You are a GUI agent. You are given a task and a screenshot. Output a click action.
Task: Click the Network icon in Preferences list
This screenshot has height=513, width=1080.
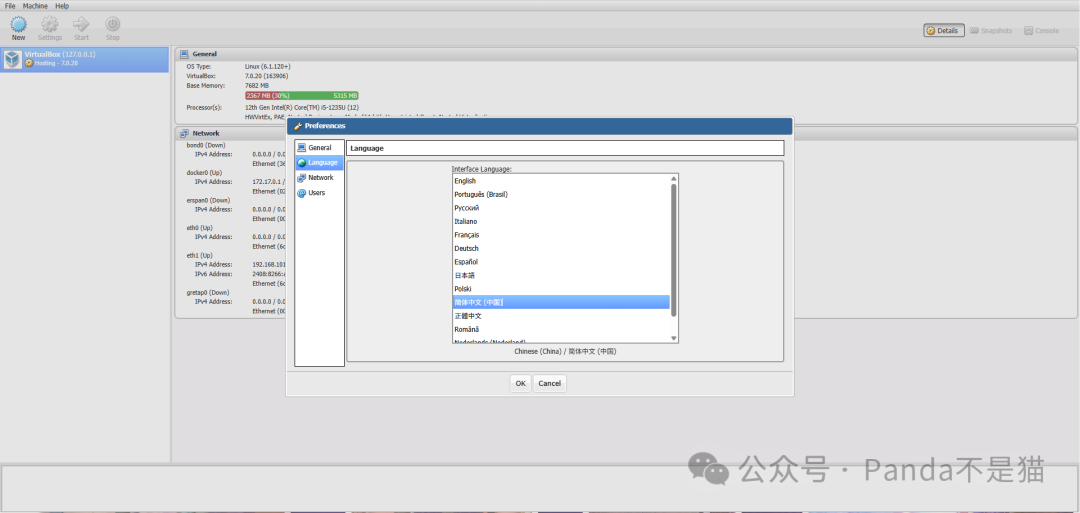tap(302, 178)
